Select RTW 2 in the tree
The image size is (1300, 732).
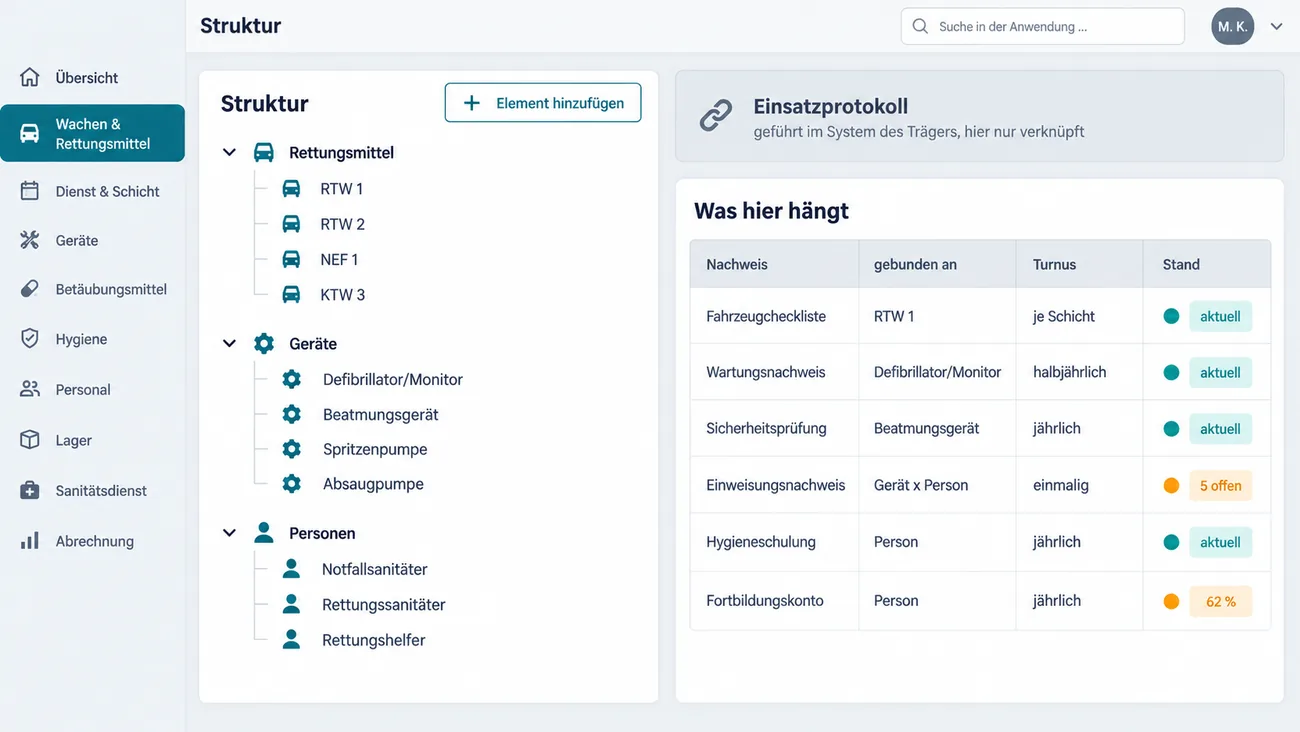pos(342,224)
